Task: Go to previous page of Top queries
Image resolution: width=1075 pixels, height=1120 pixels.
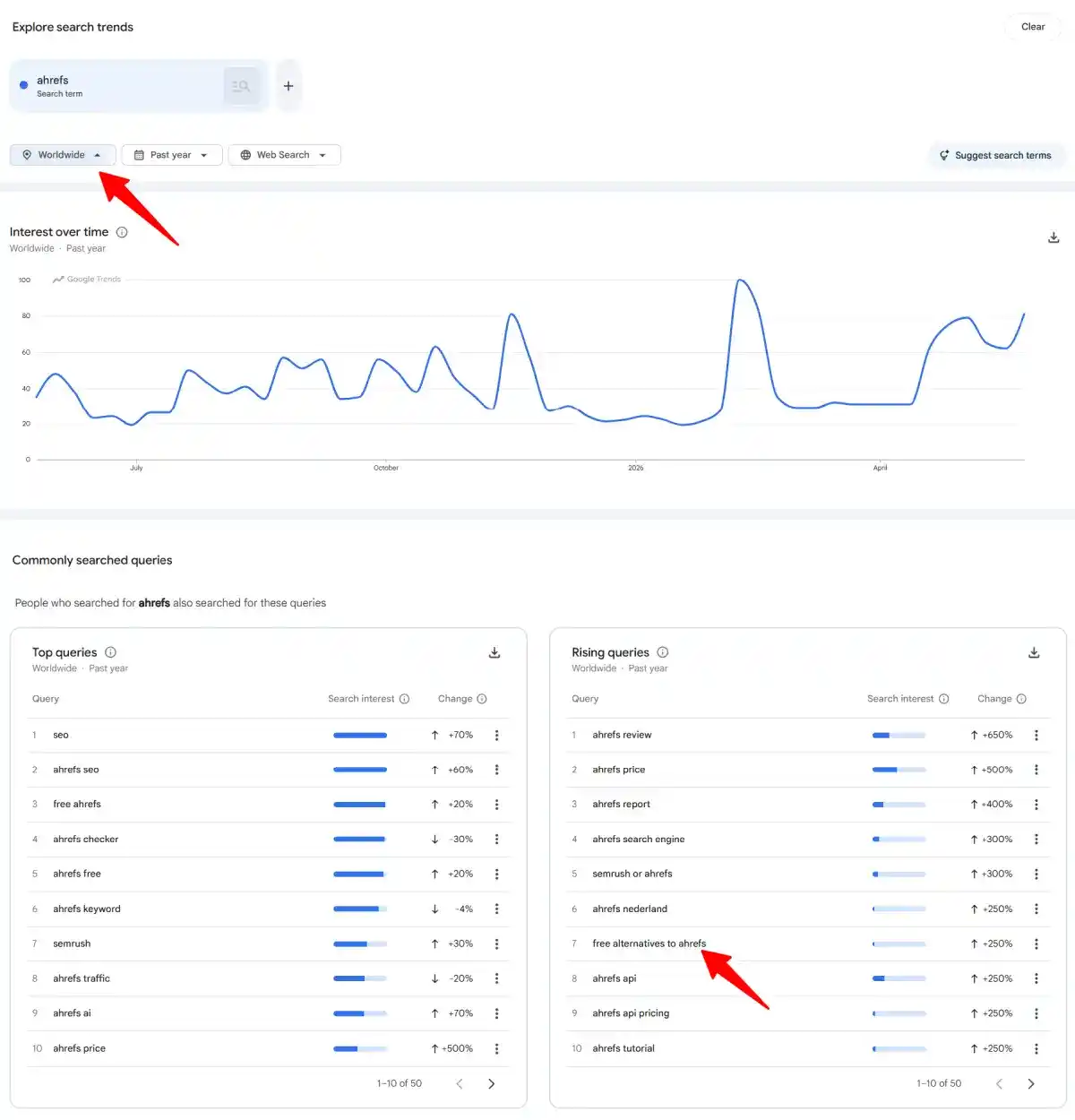Action: [460, 1084]
